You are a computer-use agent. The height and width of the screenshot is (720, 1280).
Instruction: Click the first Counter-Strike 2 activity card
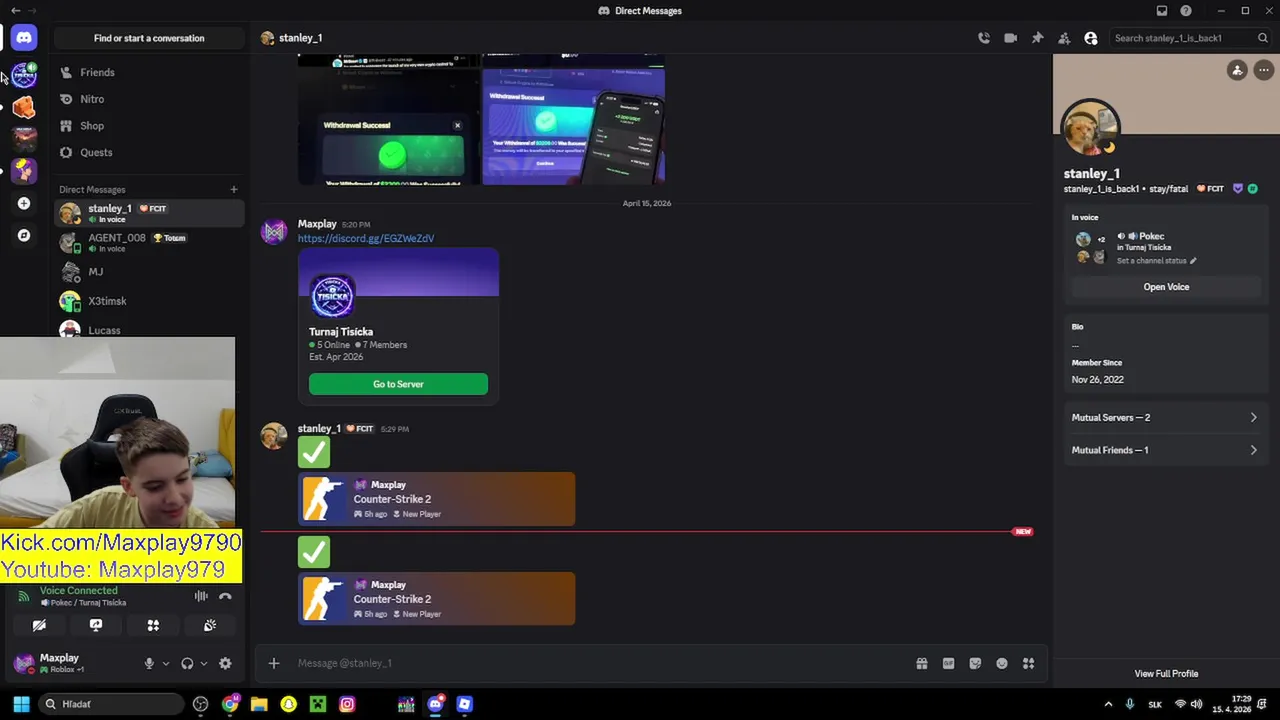(x=436, y=499)
